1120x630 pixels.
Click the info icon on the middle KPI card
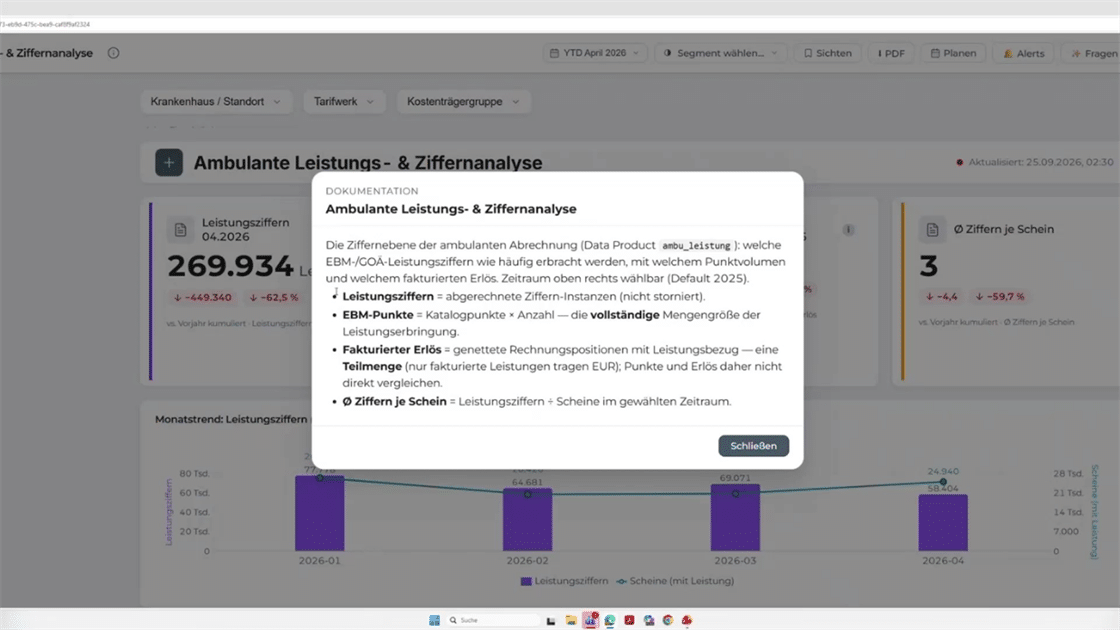pyautogui.click(x=848, y=229)
